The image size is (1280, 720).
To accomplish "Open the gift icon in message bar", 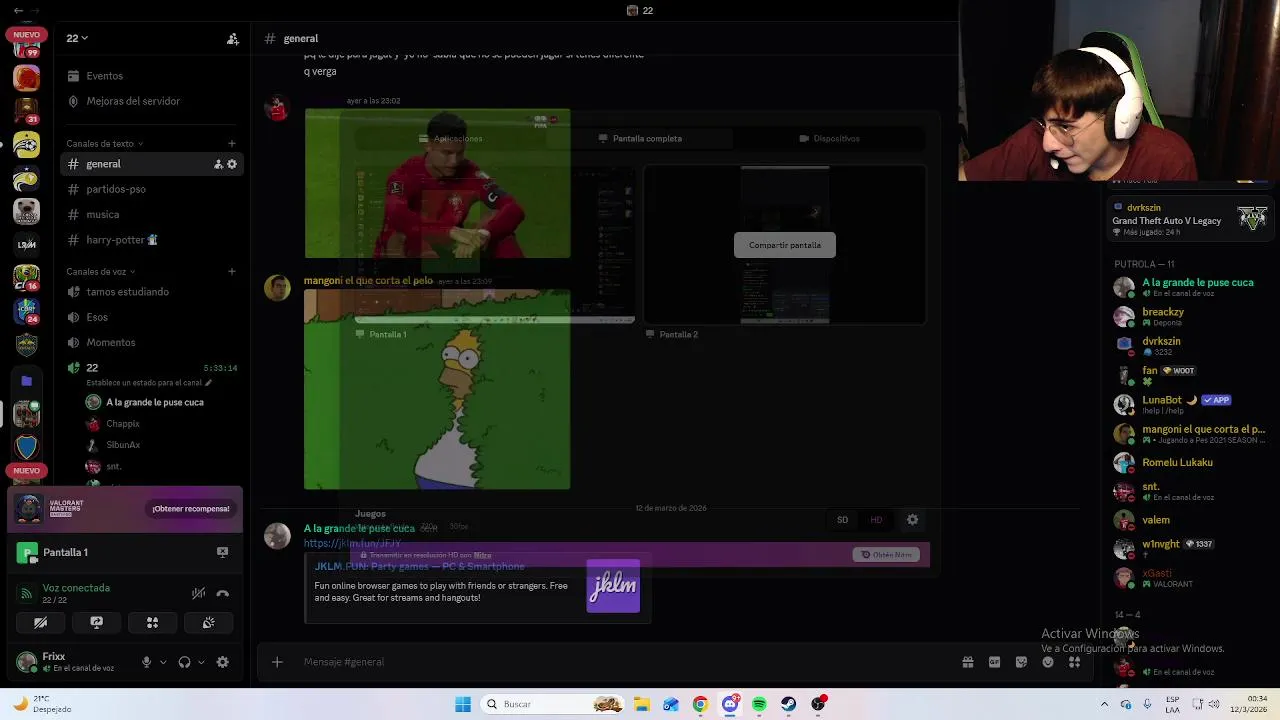I will point(968,662).
